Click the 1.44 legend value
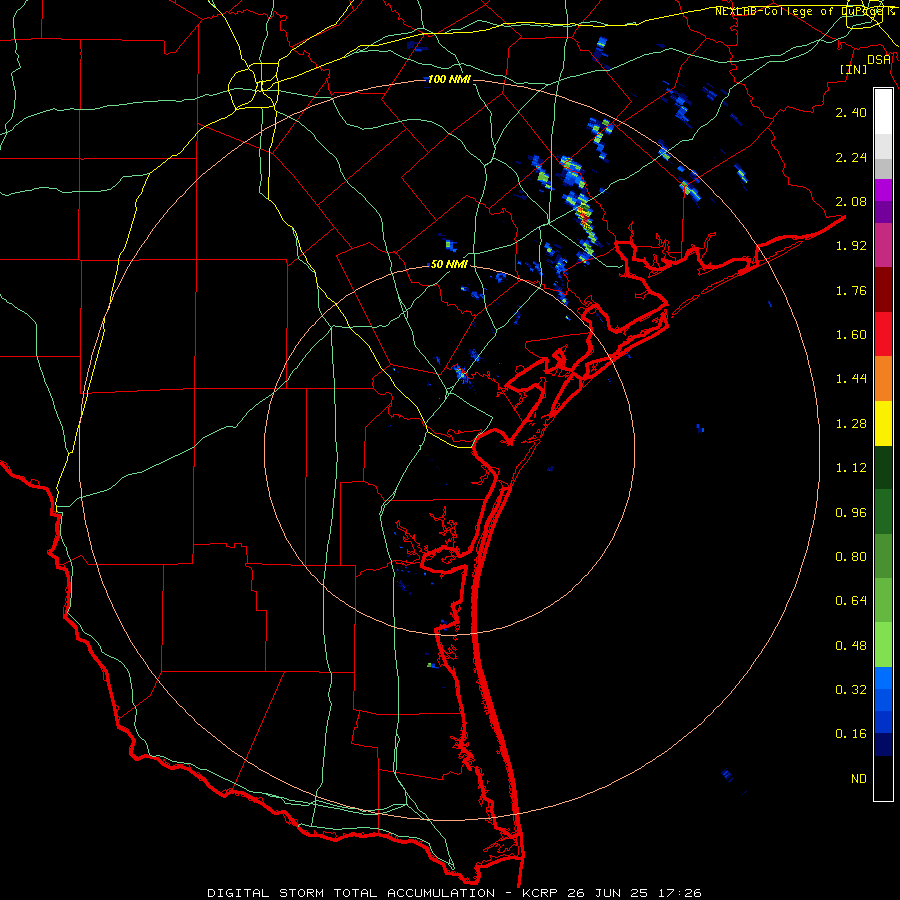The height and width of the screenshot is (900, 900). click(x=851, y=379)
